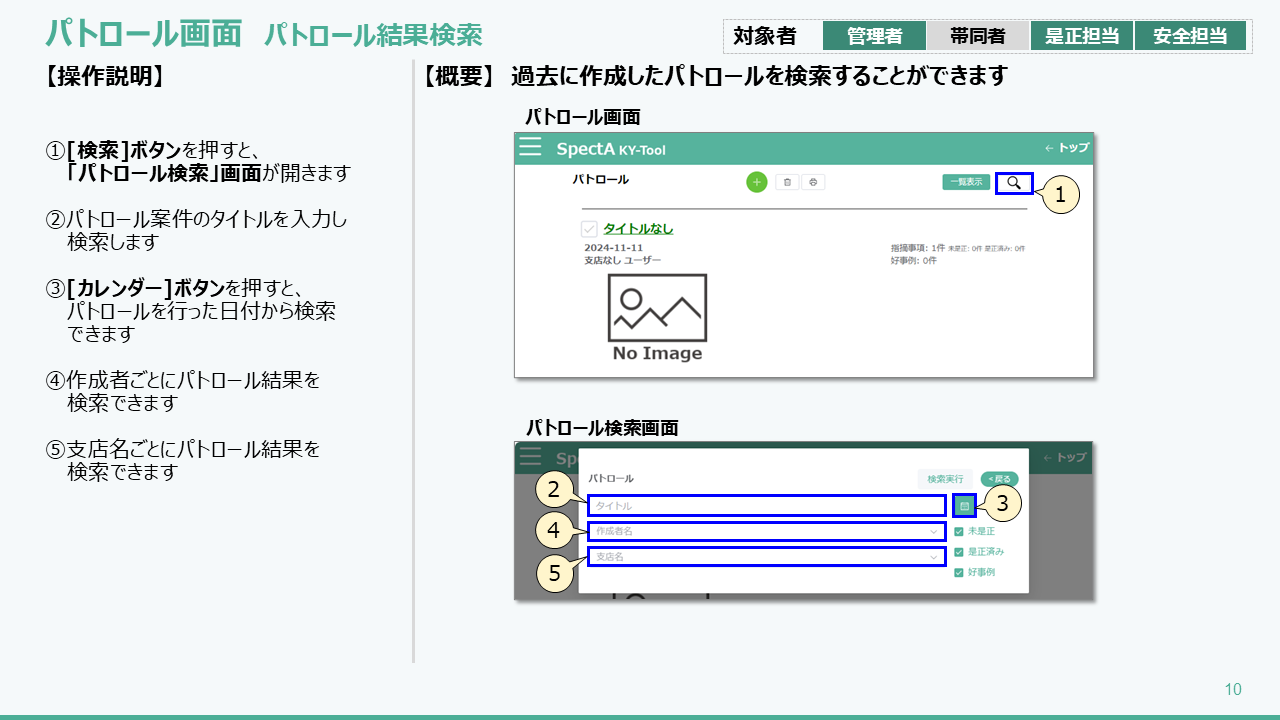This screenshot has width=1280, height=720.
Task: Click the 一覧表示 button
Action: (966, 182)
